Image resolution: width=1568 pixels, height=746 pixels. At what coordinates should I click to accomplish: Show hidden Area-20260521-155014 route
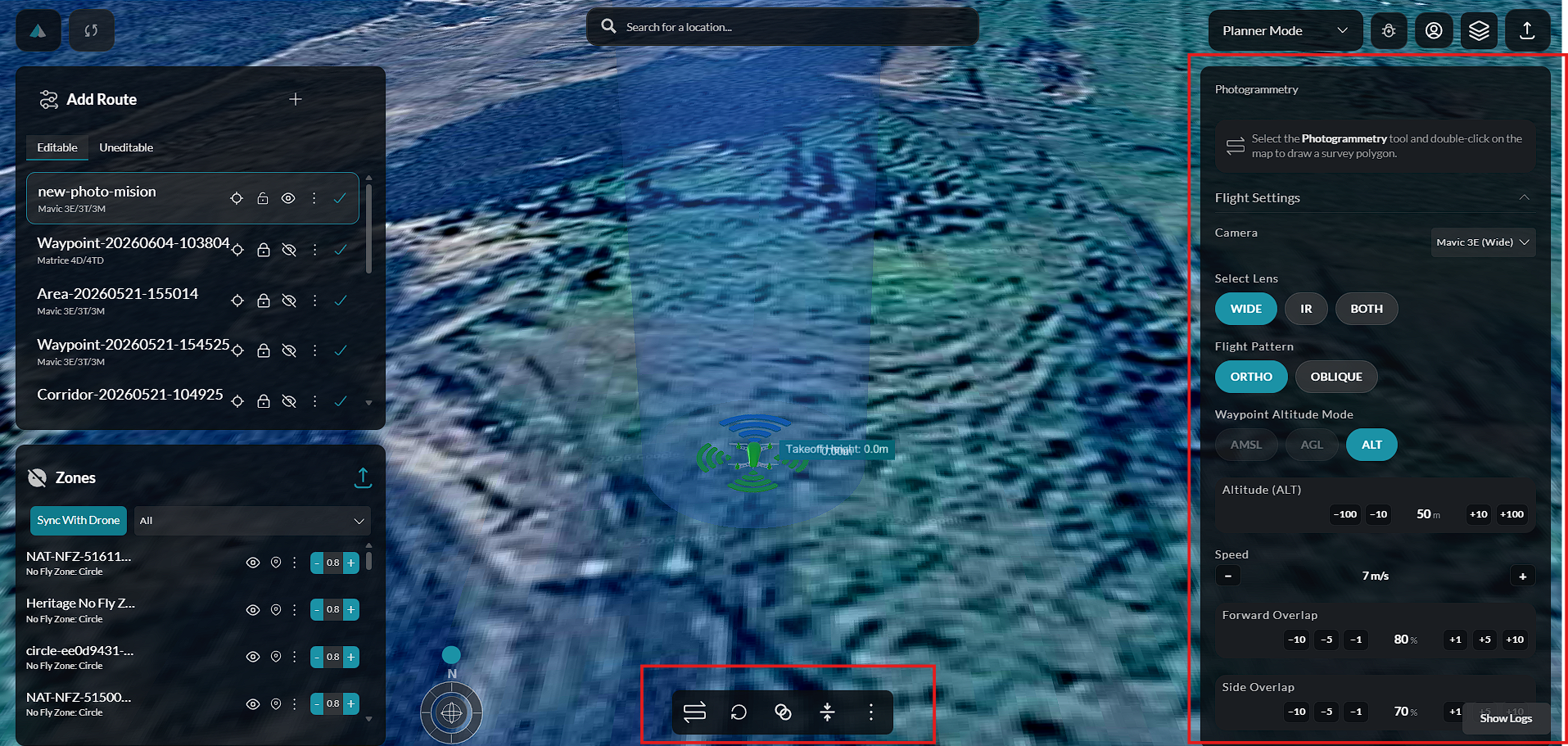pyautogui.click(x=289, y=301)
